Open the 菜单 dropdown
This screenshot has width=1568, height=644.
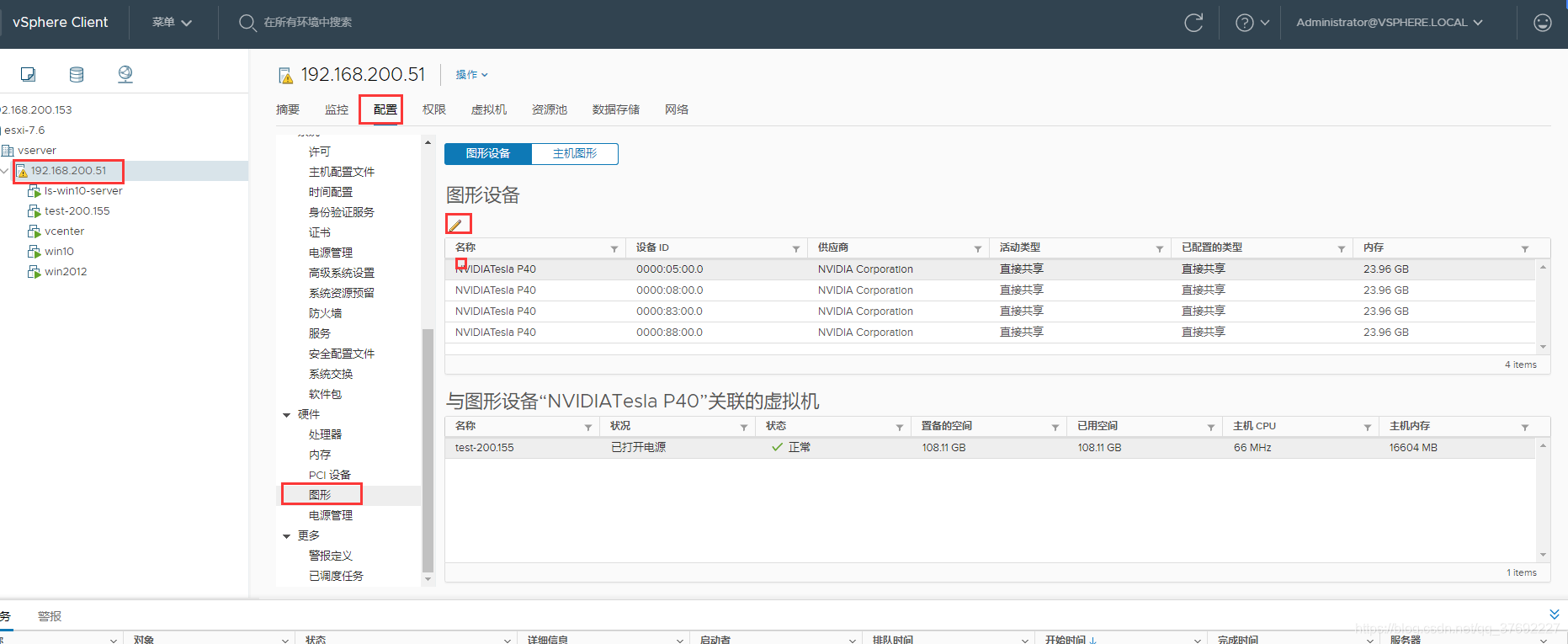(172, 23)
